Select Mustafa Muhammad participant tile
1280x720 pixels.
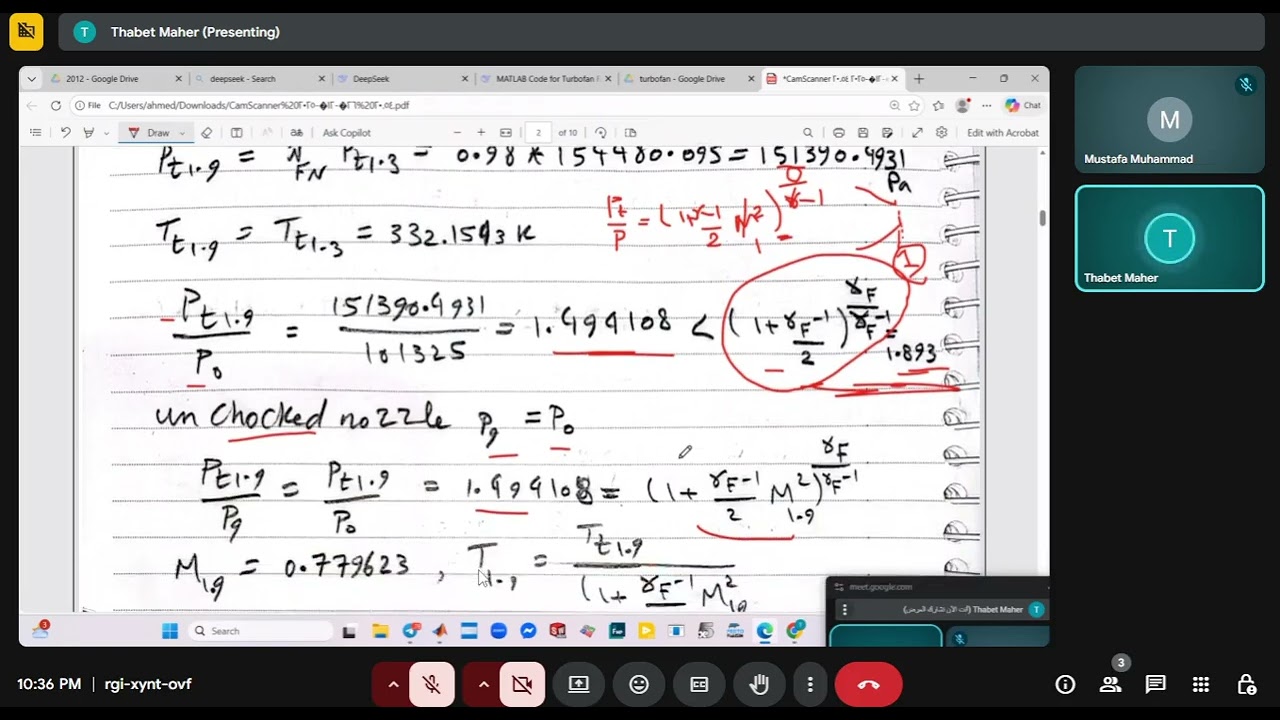point(1169,120)
